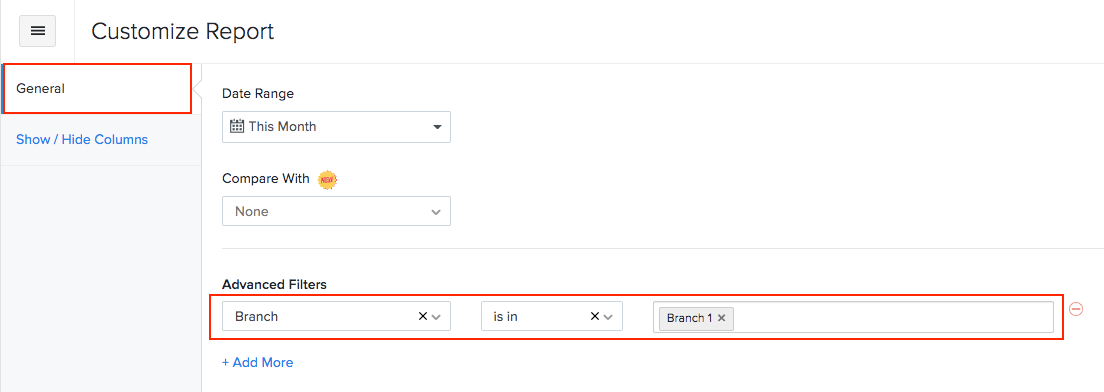Click the Branch filter field text
Screen dimensions: 1104x392
(256, 317)
